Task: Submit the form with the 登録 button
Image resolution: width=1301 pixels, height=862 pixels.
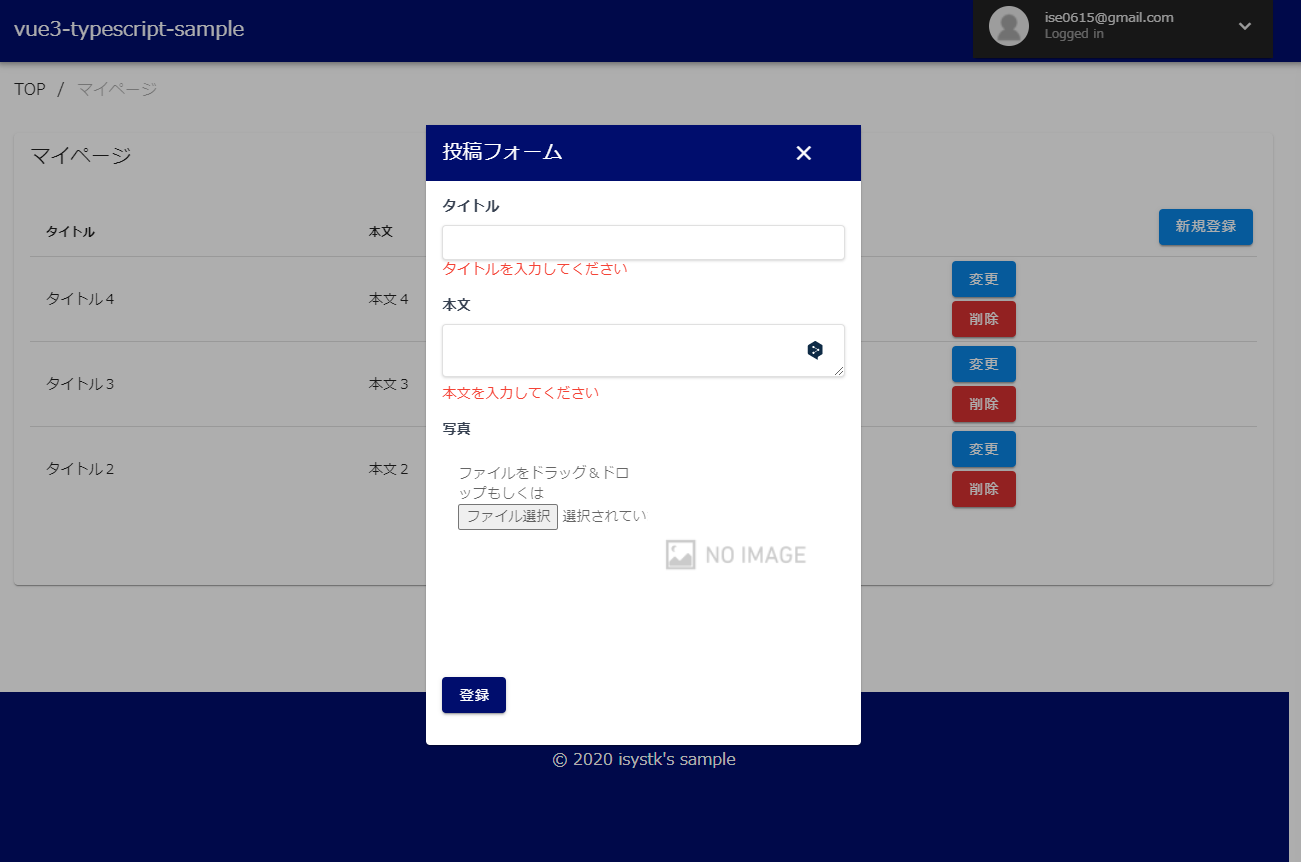Action: (473, 694)
